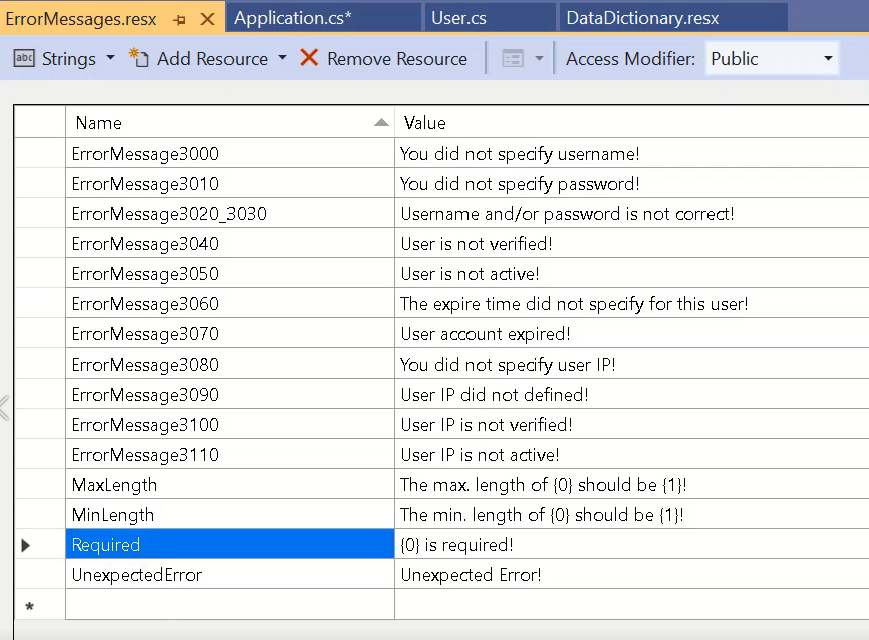Viewport: 869px width, 640px height.
Task: Close the ErrorMessages.resx tab
Action: [207, 19]
